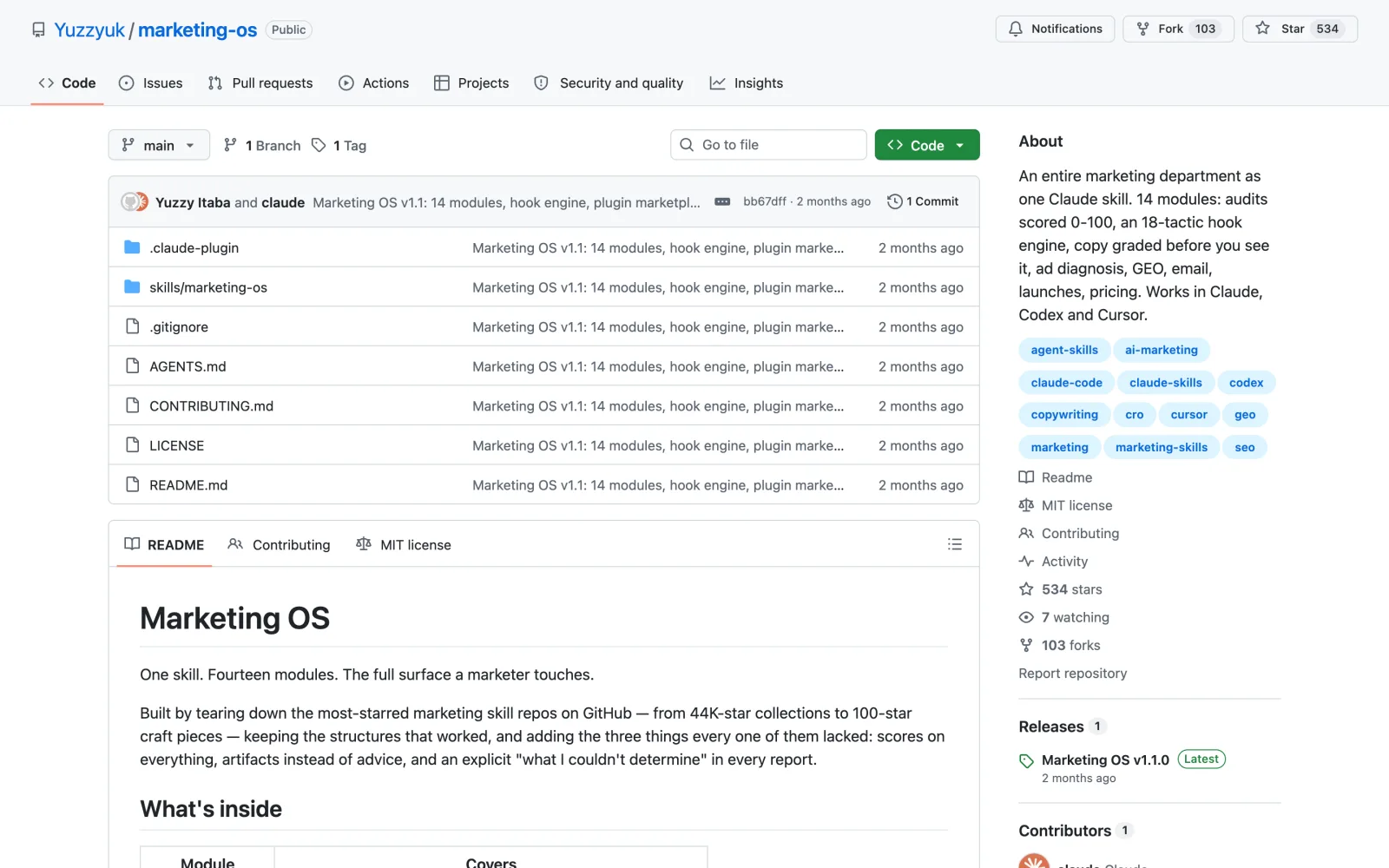Open the 1 Branch link
This screenshot has height=868, width=1389.
262,145
